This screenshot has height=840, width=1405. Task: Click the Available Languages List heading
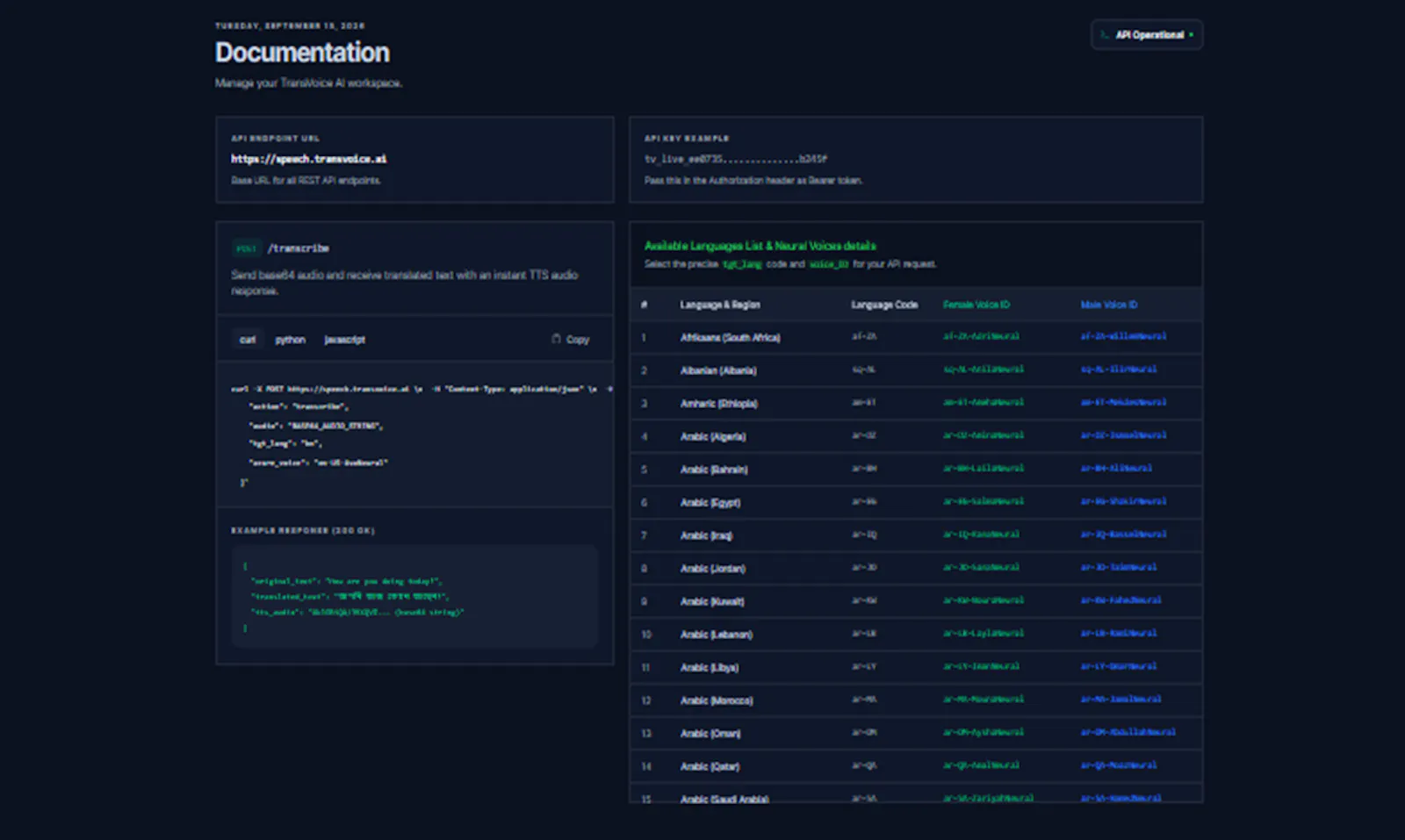(760, 246)
